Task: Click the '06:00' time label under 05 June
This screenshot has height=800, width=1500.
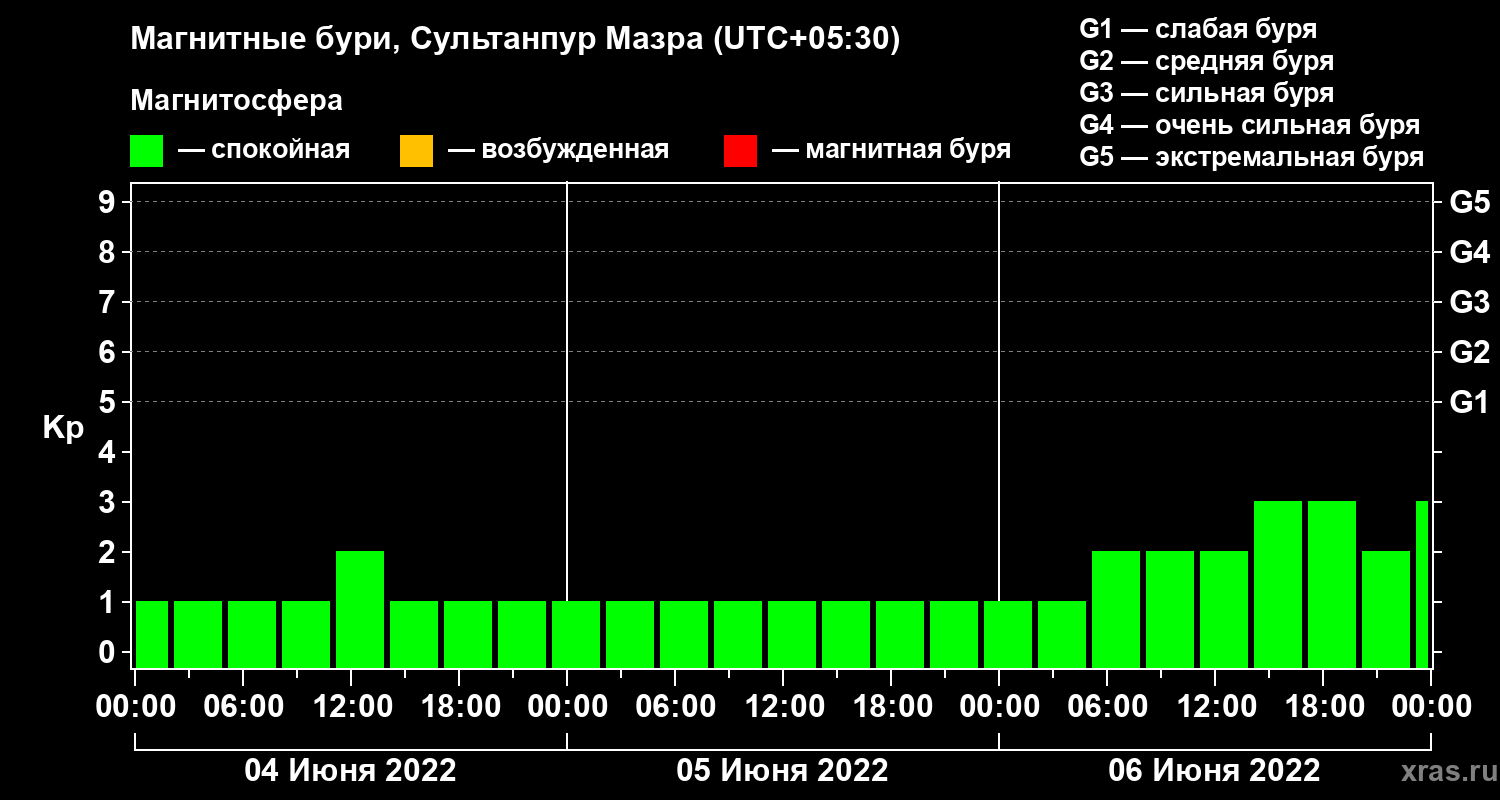Action: click(x=675, y=706)
